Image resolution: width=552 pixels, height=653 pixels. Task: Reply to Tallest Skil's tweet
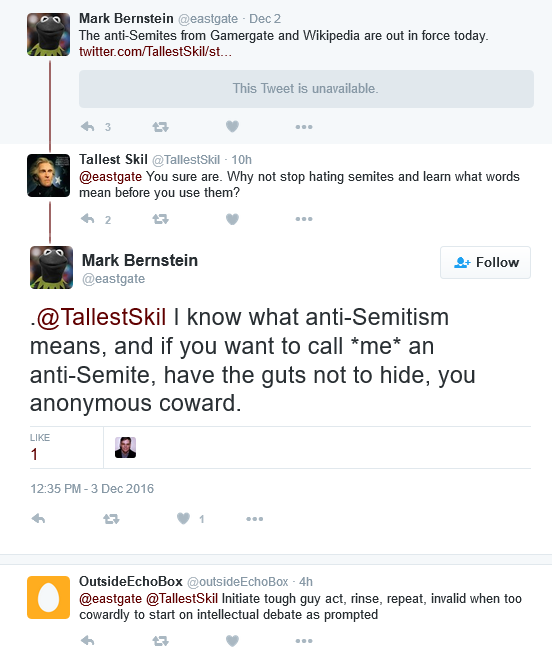(x=88, y=219)
